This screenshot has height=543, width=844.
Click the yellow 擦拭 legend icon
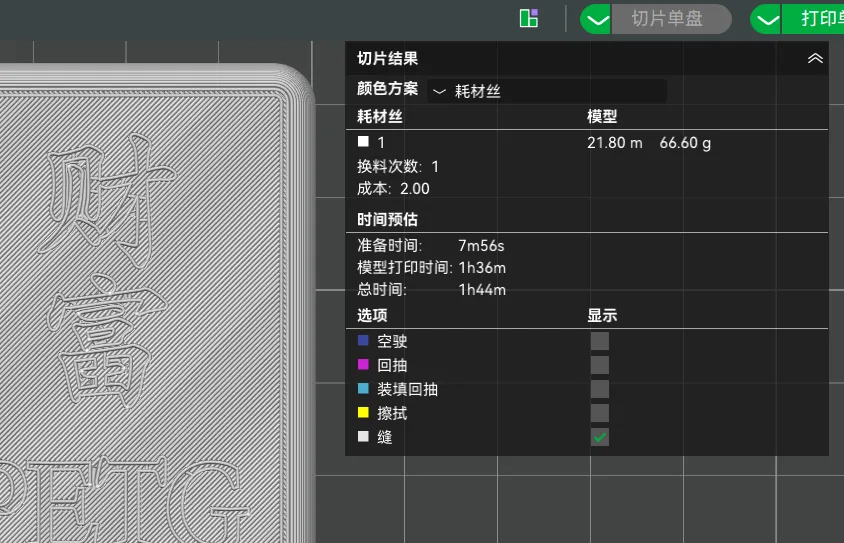tap(364, 413)
